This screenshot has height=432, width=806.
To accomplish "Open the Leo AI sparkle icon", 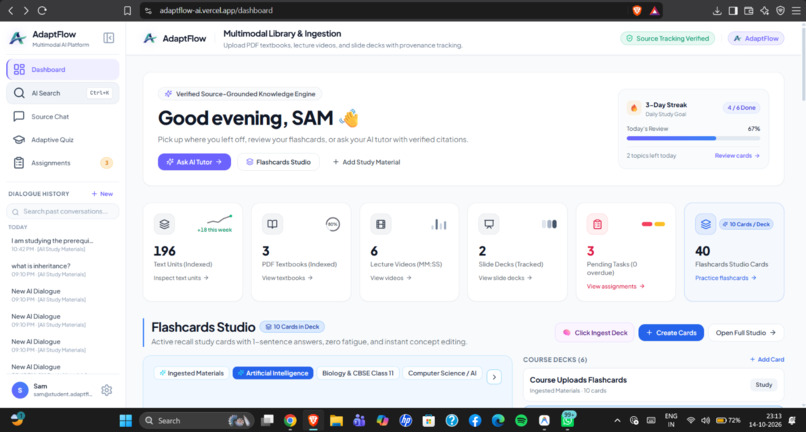I will [764, 10].
